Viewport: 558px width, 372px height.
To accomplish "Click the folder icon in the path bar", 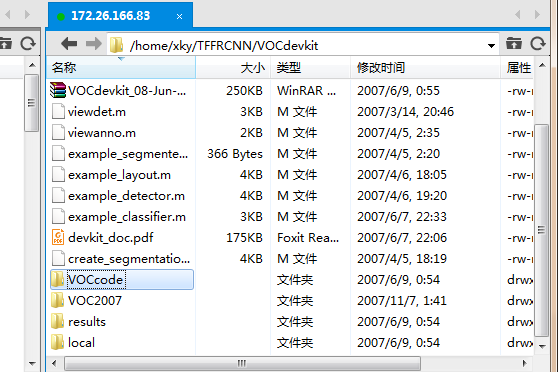I will [x=116, y=45].
